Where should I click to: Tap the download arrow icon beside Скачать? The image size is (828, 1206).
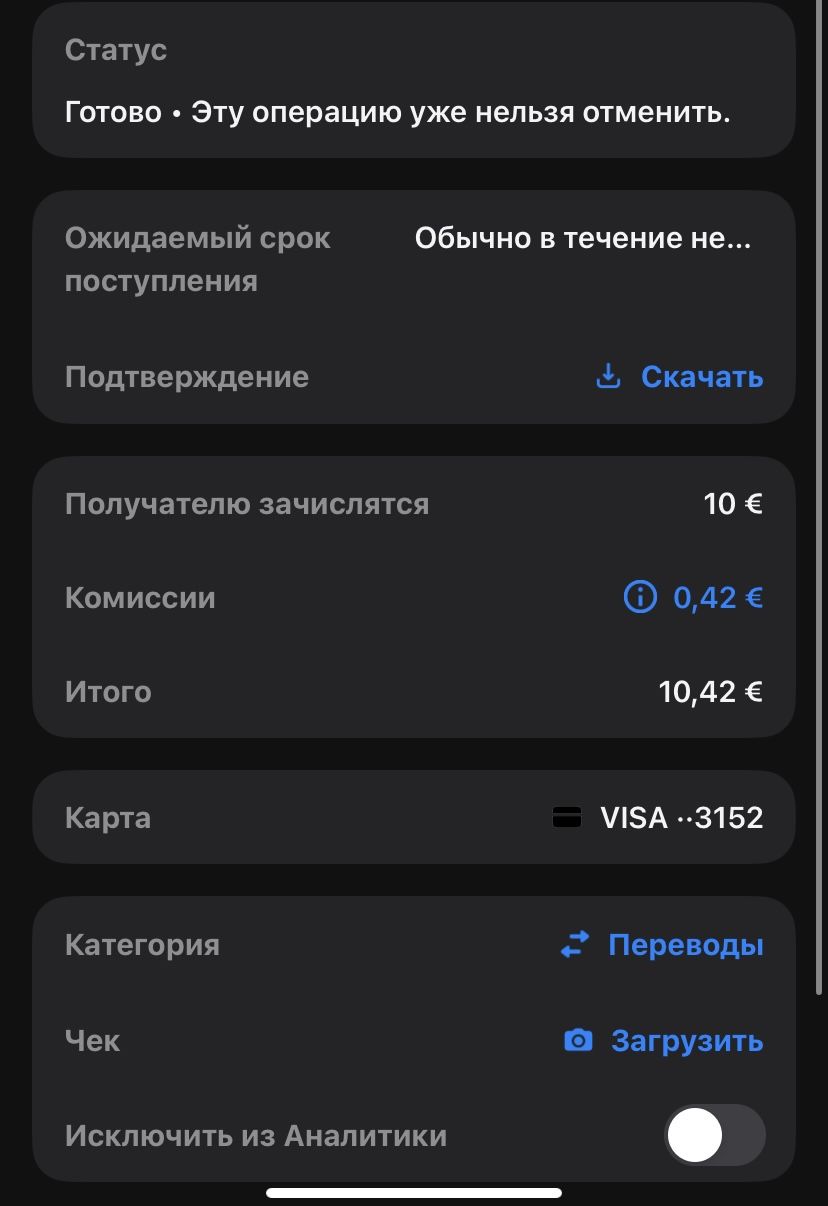[608, 376]
